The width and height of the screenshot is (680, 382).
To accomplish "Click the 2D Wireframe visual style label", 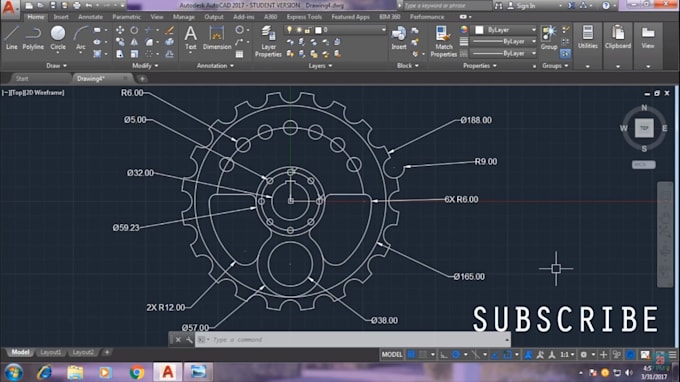I will [43, 93].
